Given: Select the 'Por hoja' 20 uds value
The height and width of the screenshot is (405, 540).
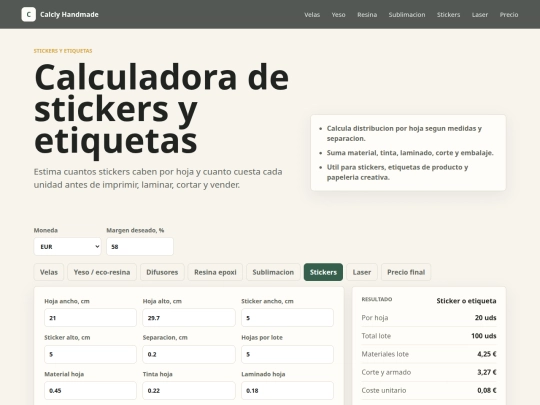Looking at the screenshot, I should (x=485, y=318).
